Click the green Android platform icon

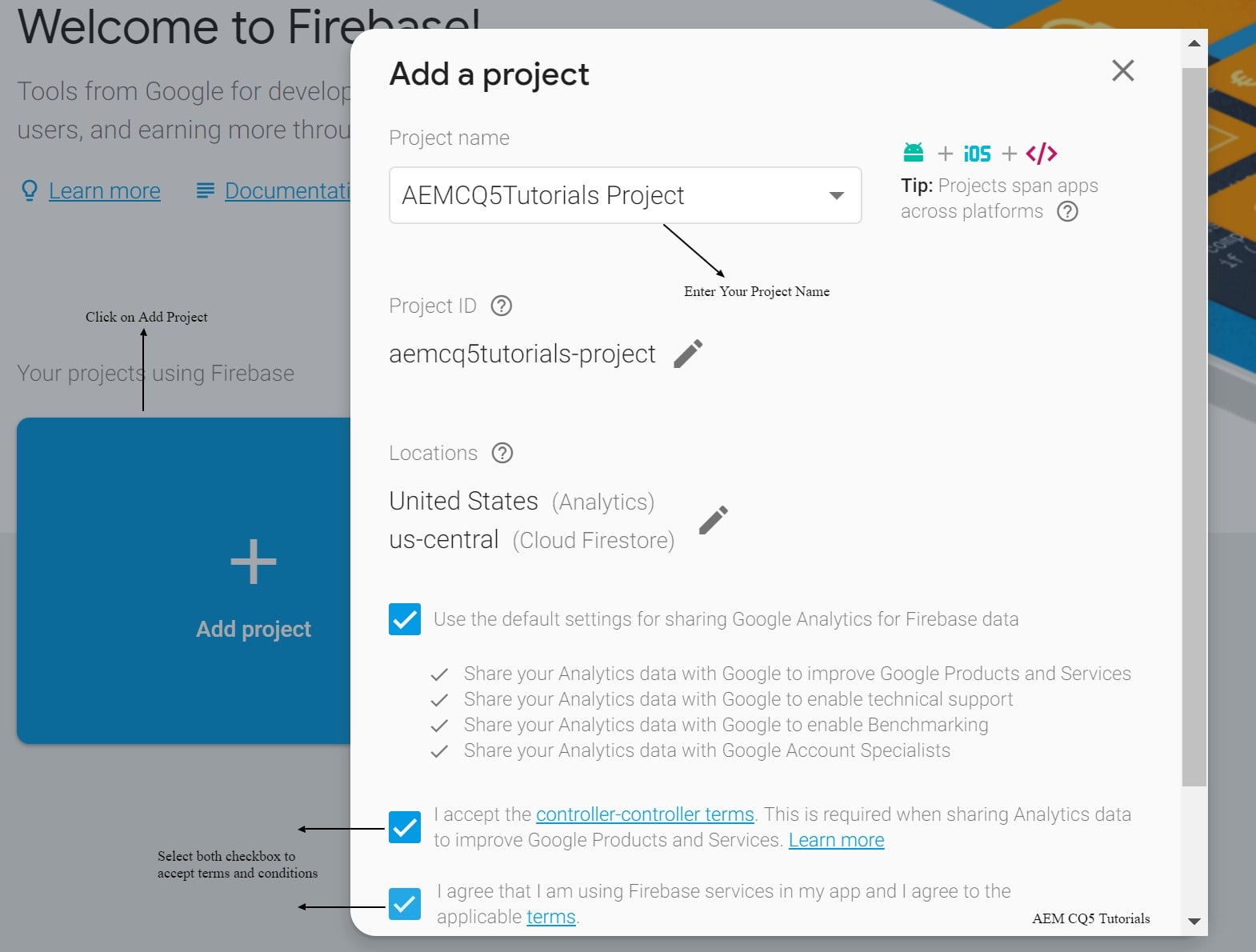(914, 152)
